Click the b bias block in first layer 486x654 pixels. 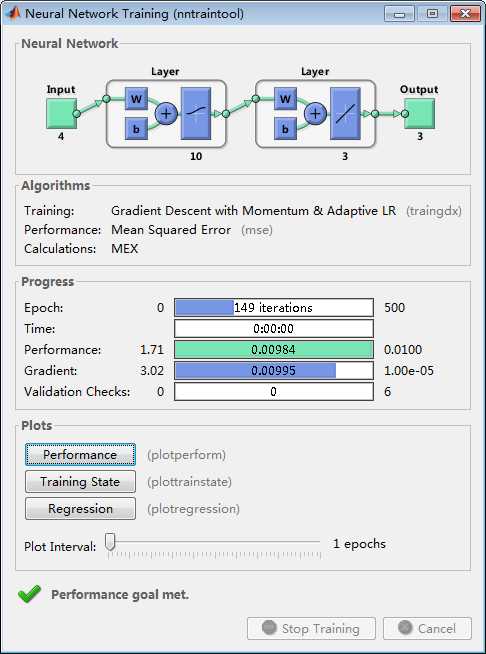136,128
